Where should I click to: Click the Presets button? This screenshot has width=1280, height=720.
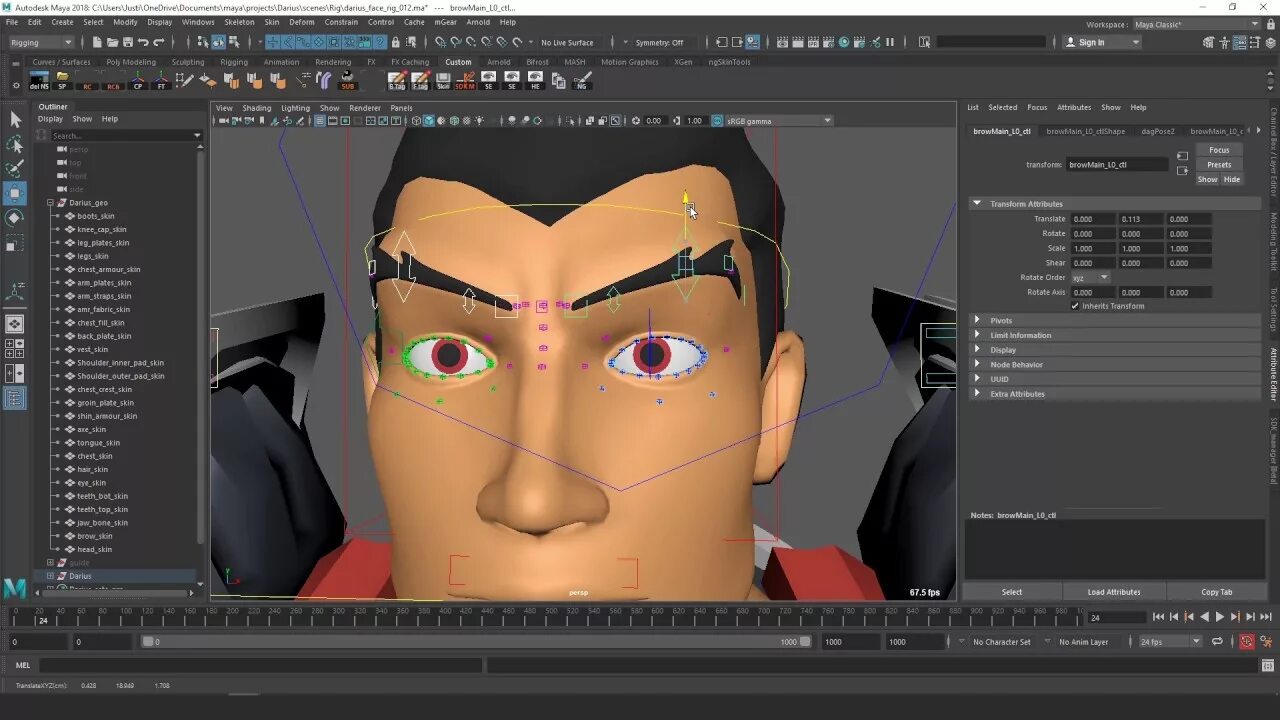1219,165
